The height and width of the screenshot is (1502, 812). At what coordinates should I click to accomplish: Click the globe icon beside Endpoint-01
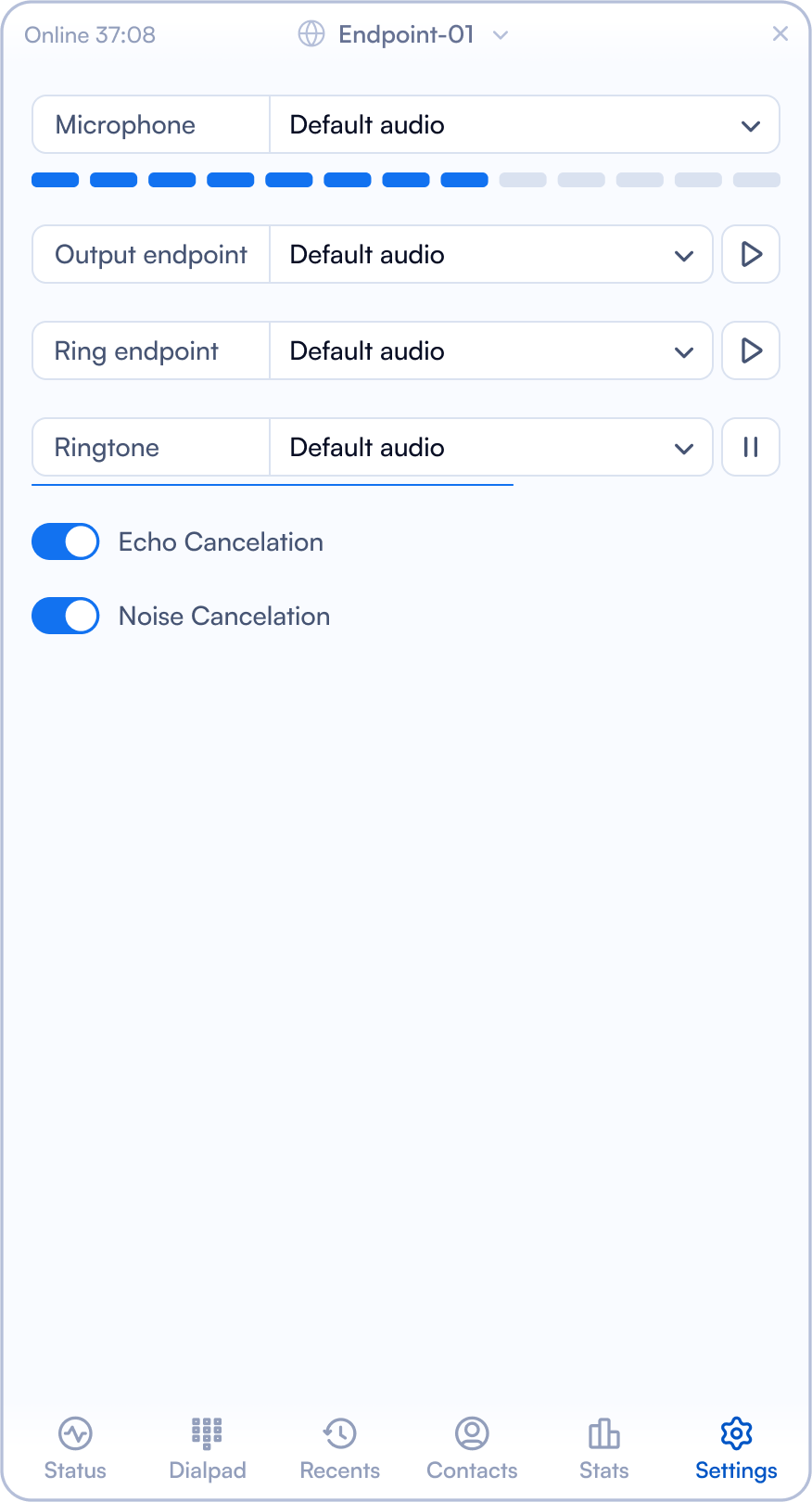pos(311,34)
